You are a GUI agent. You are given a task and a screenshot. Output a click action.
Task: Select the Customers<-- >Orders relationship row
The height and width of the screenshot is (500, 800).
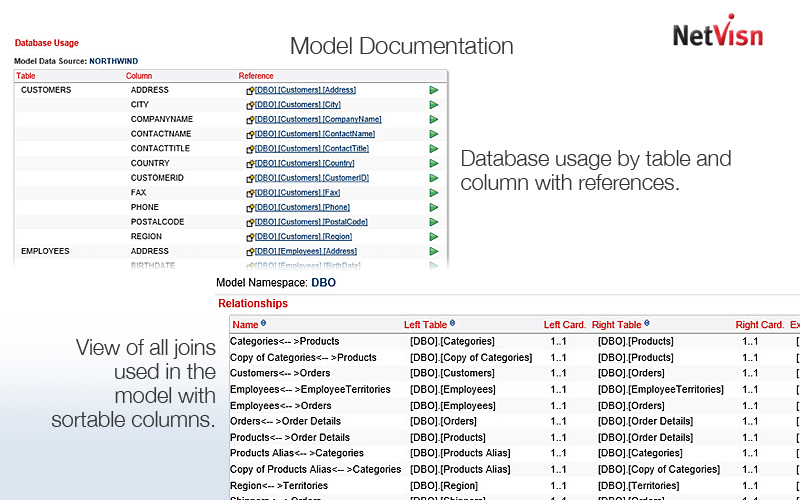[514, 373]
